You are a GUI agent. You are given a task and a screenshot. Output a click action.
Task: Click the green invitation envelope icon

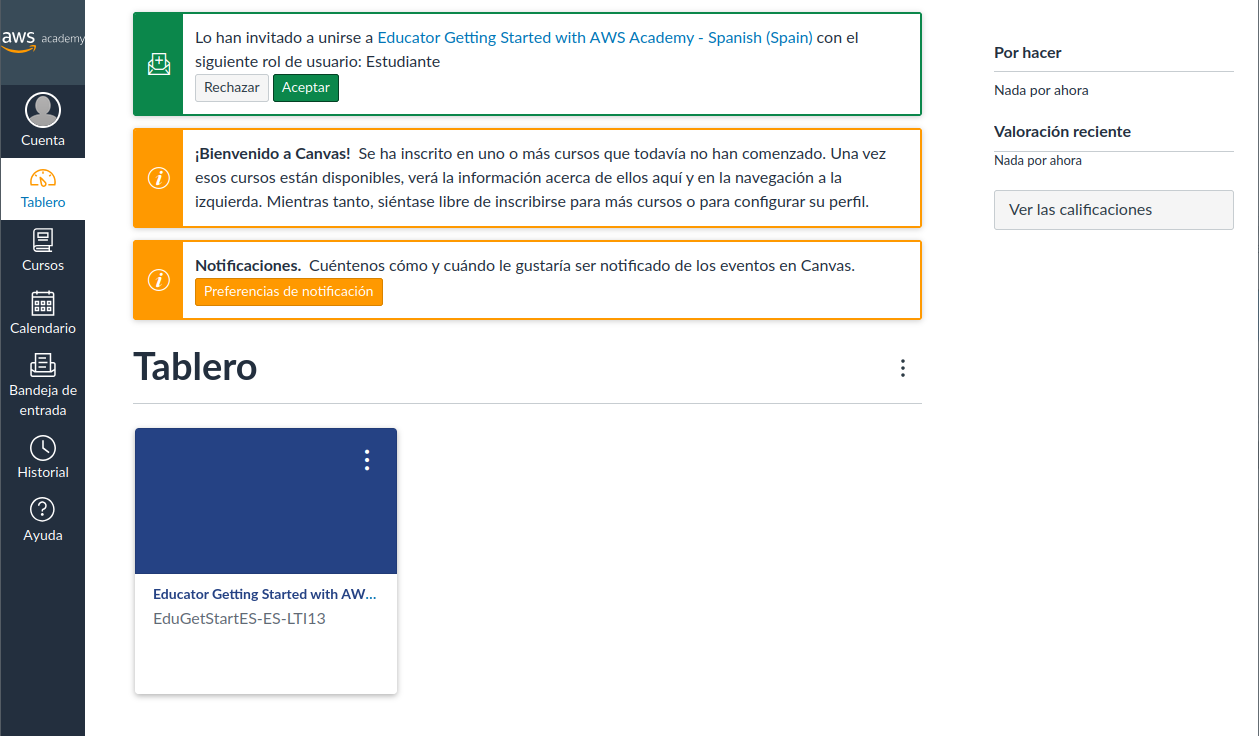[158, 65]
